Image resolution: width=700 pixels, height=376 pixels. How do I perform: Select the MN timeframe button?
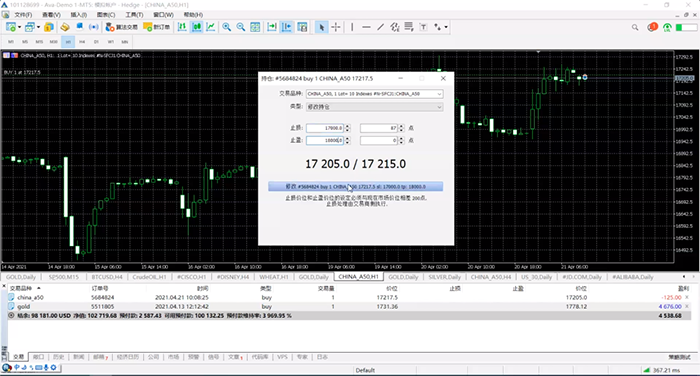click(x=125, y=42)
